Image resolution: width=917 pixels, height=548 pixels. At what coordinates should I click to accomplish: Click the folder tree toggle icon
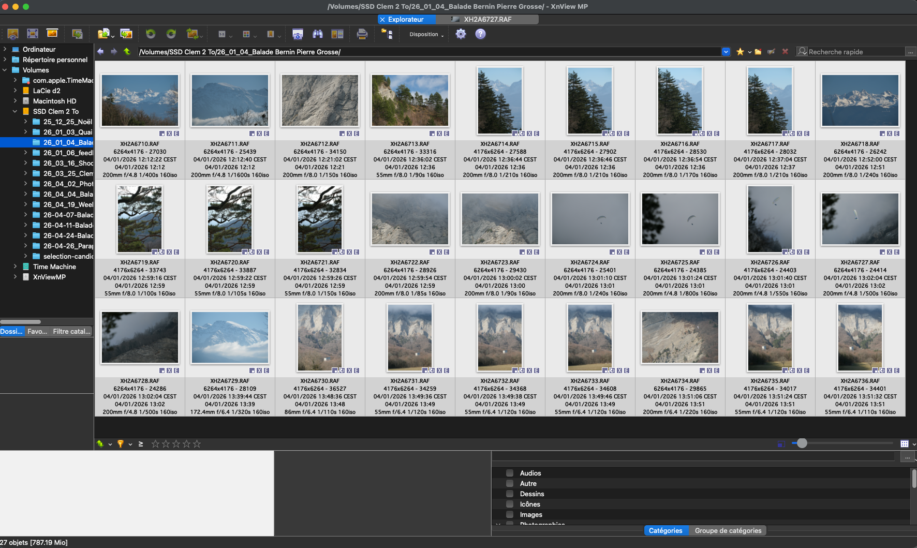click(x=387, y=34)
